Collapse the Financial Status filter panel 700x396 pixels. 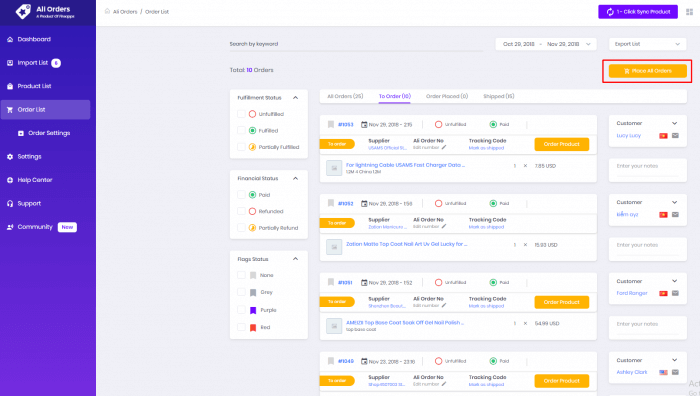tap(295, 179)
